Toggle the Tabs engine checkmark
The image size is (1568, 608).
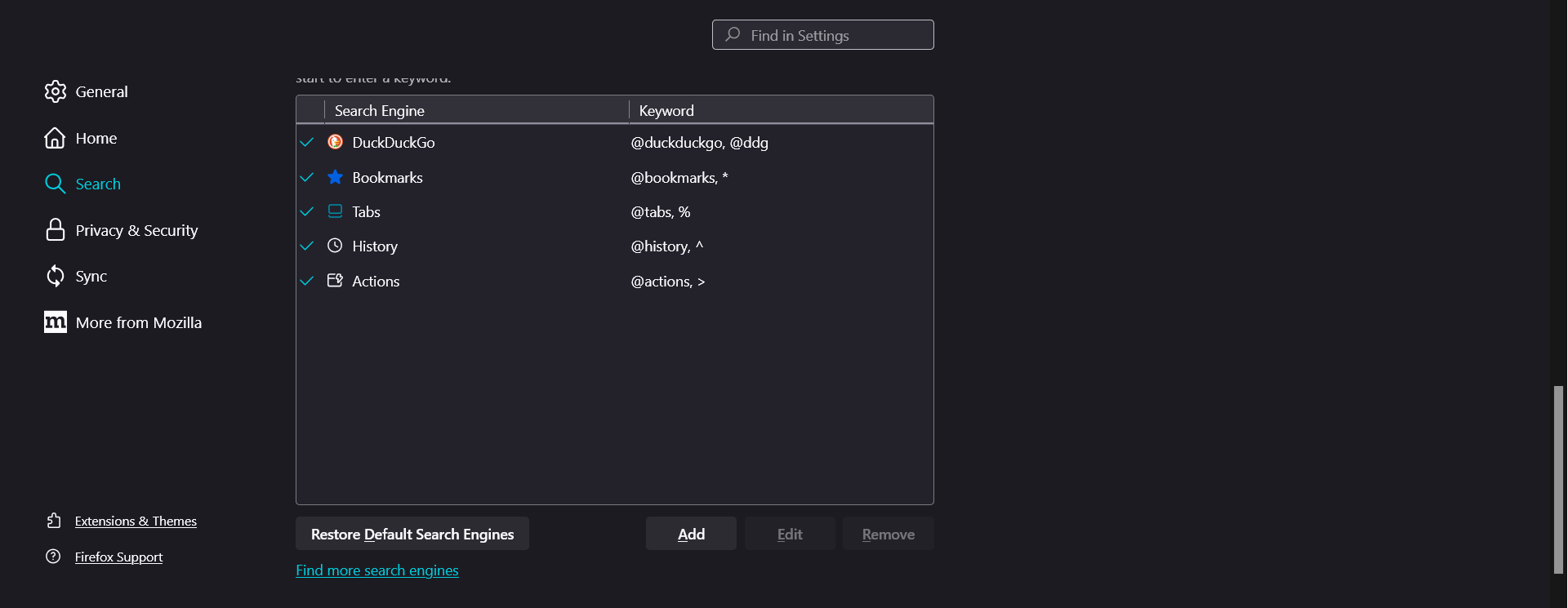tap(307, 211)
